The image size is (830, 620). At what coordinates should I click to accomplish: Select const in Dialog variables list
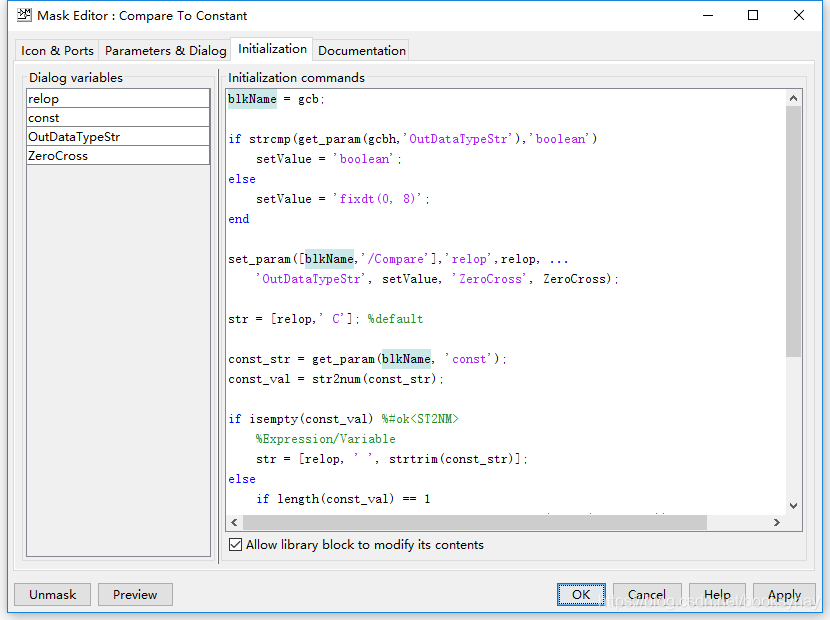[x=118, y=118]
